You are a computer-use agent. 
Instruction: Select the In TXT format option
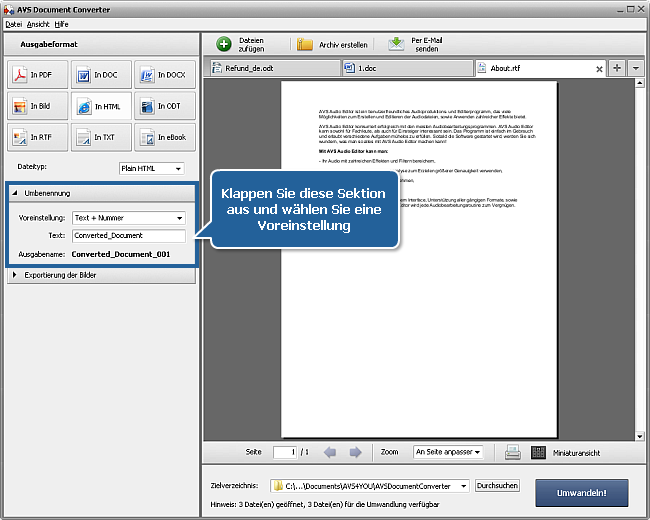click(x=99, y=137)
